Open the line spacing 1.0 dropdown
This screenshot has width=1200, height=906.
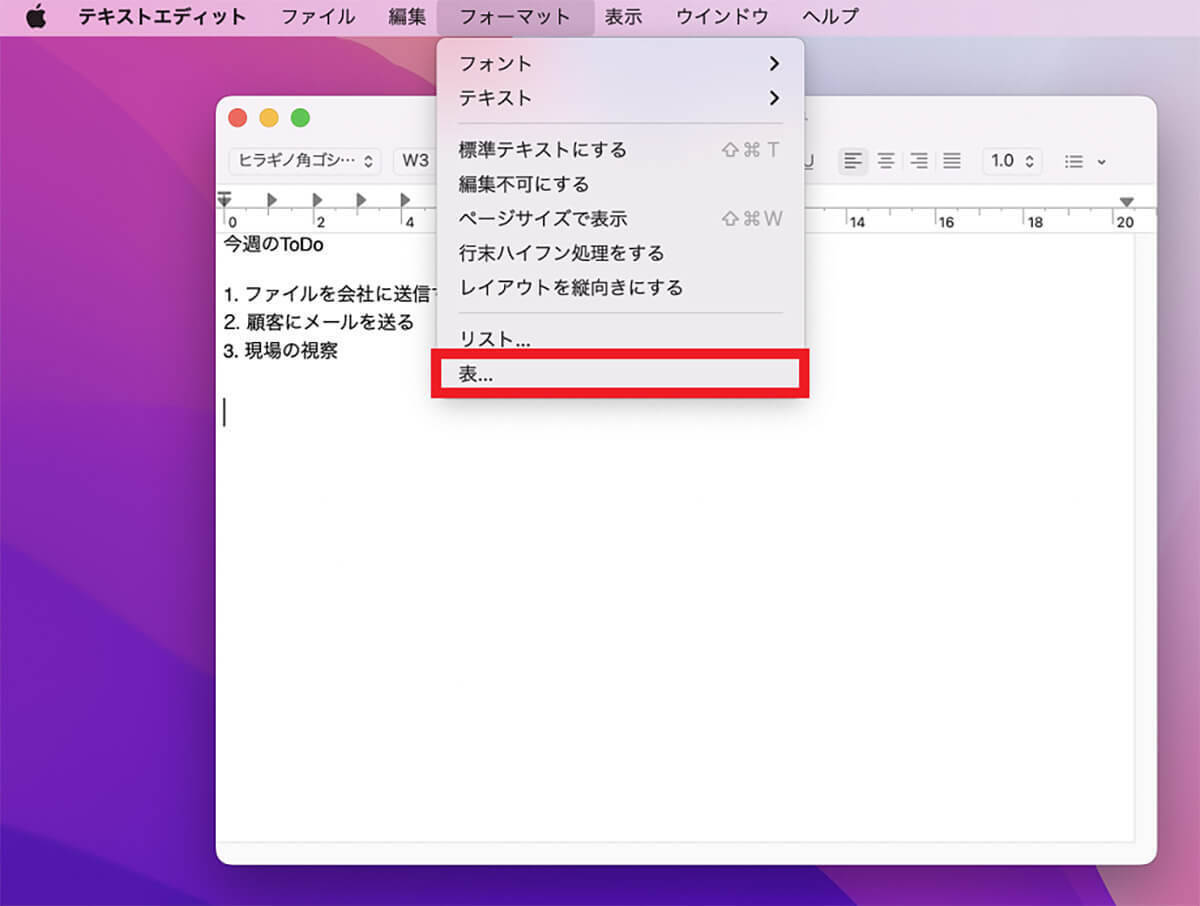(1012, 161)
